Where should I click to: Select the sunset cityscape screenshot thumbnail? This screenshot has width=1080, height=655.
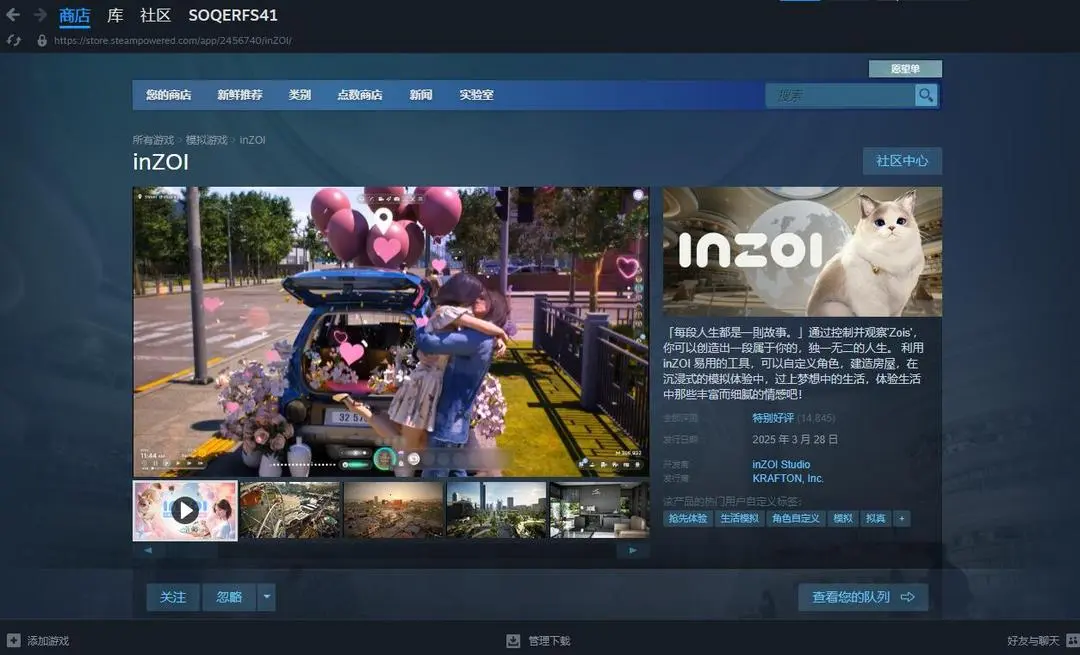click(x=393, y=510)
